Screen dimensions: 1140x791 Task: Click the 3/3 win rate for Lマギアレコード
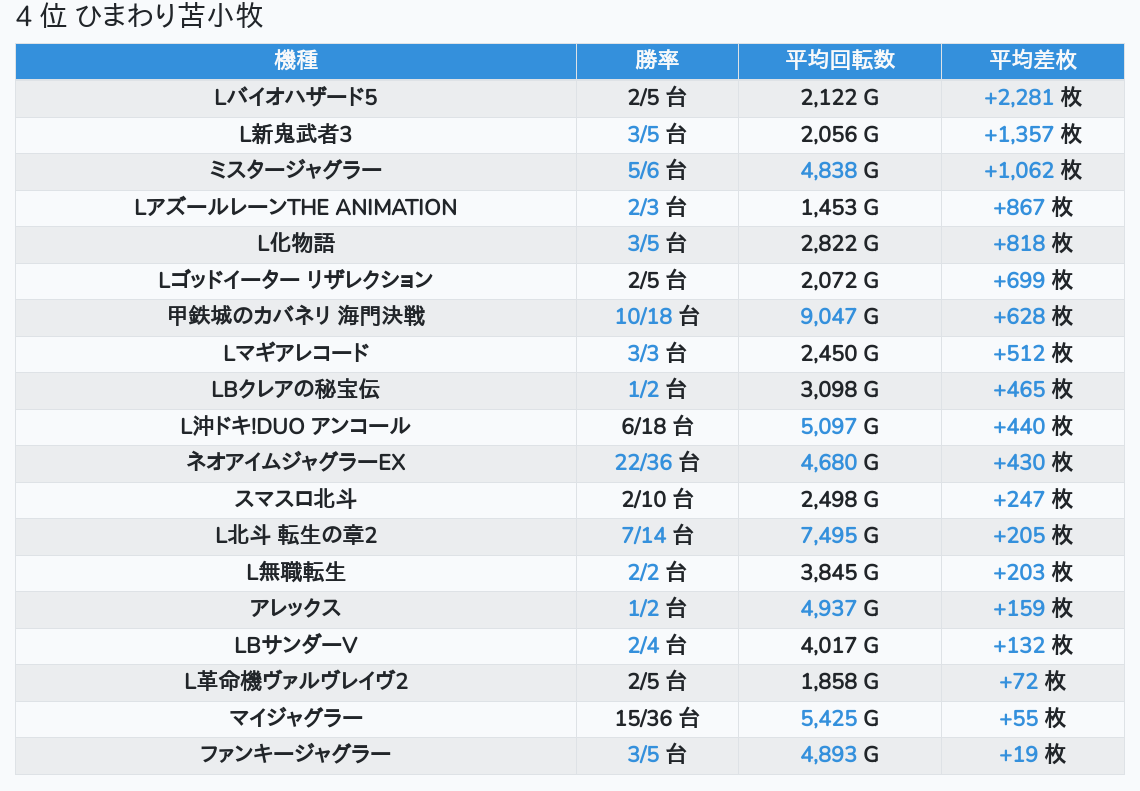pos(643,353)
